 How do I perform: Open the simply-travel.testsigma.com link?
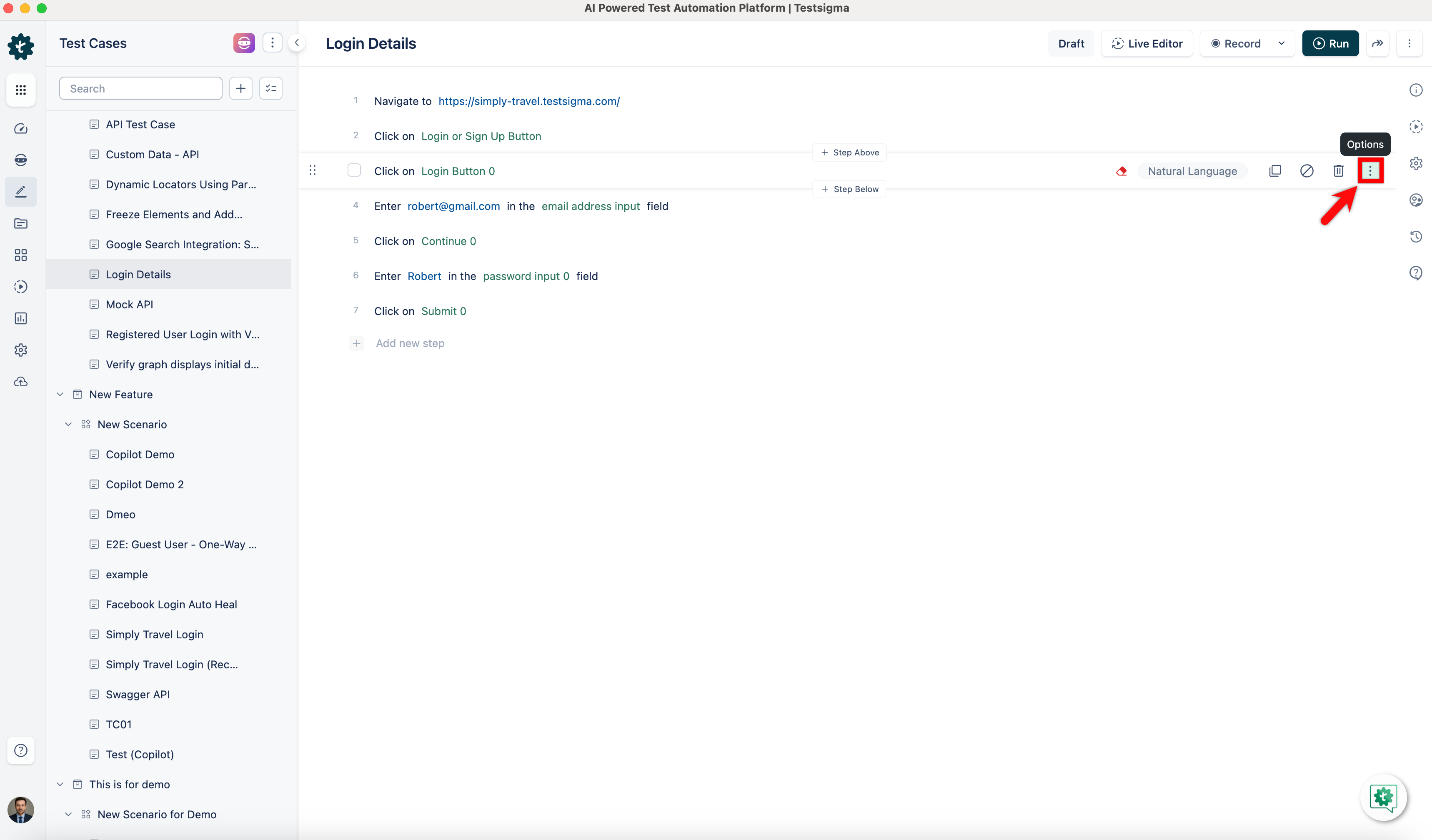pyautogui.click(x=528, y=101)
